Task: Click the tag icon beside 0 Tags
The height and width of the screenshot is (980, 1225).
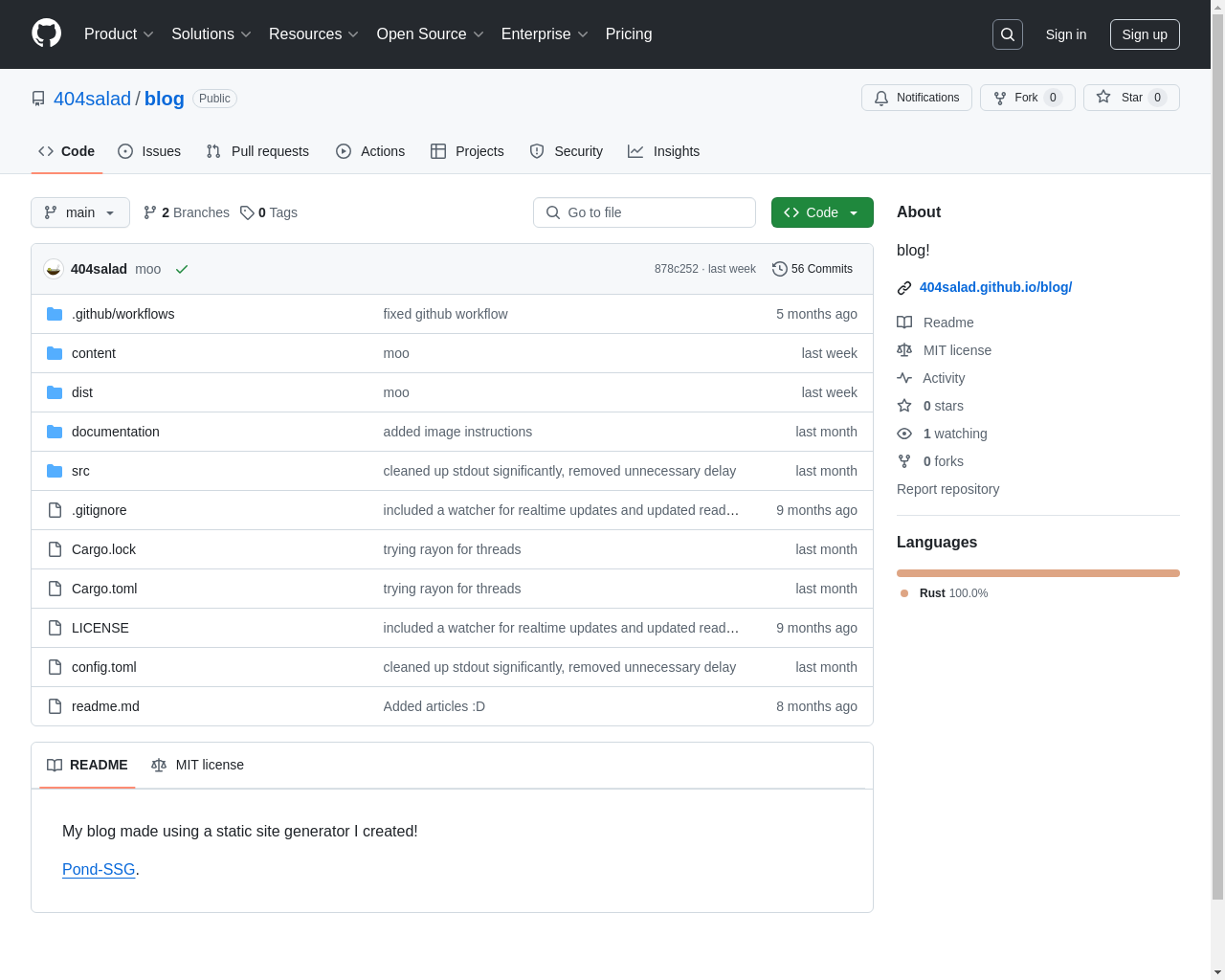Action: (x=247, y=212)
